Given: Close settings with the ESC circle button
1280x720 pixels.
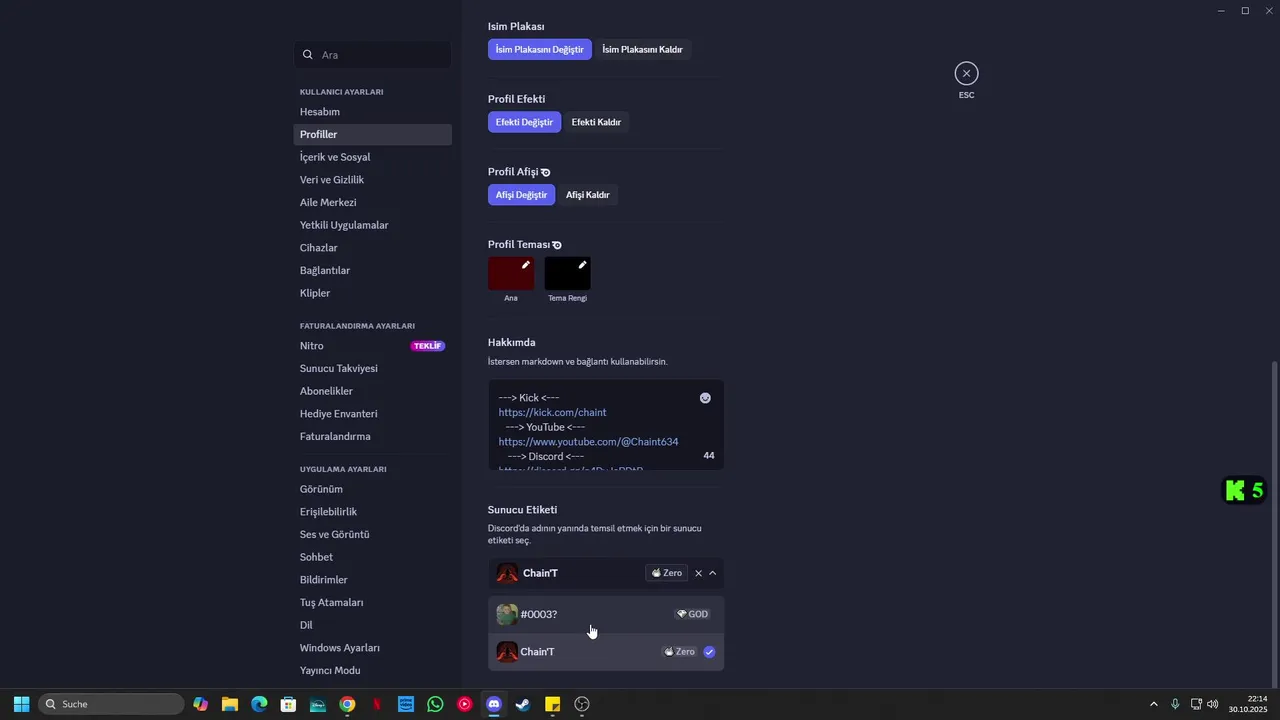Looking at the screenshot, I should (x=966, y=73).
